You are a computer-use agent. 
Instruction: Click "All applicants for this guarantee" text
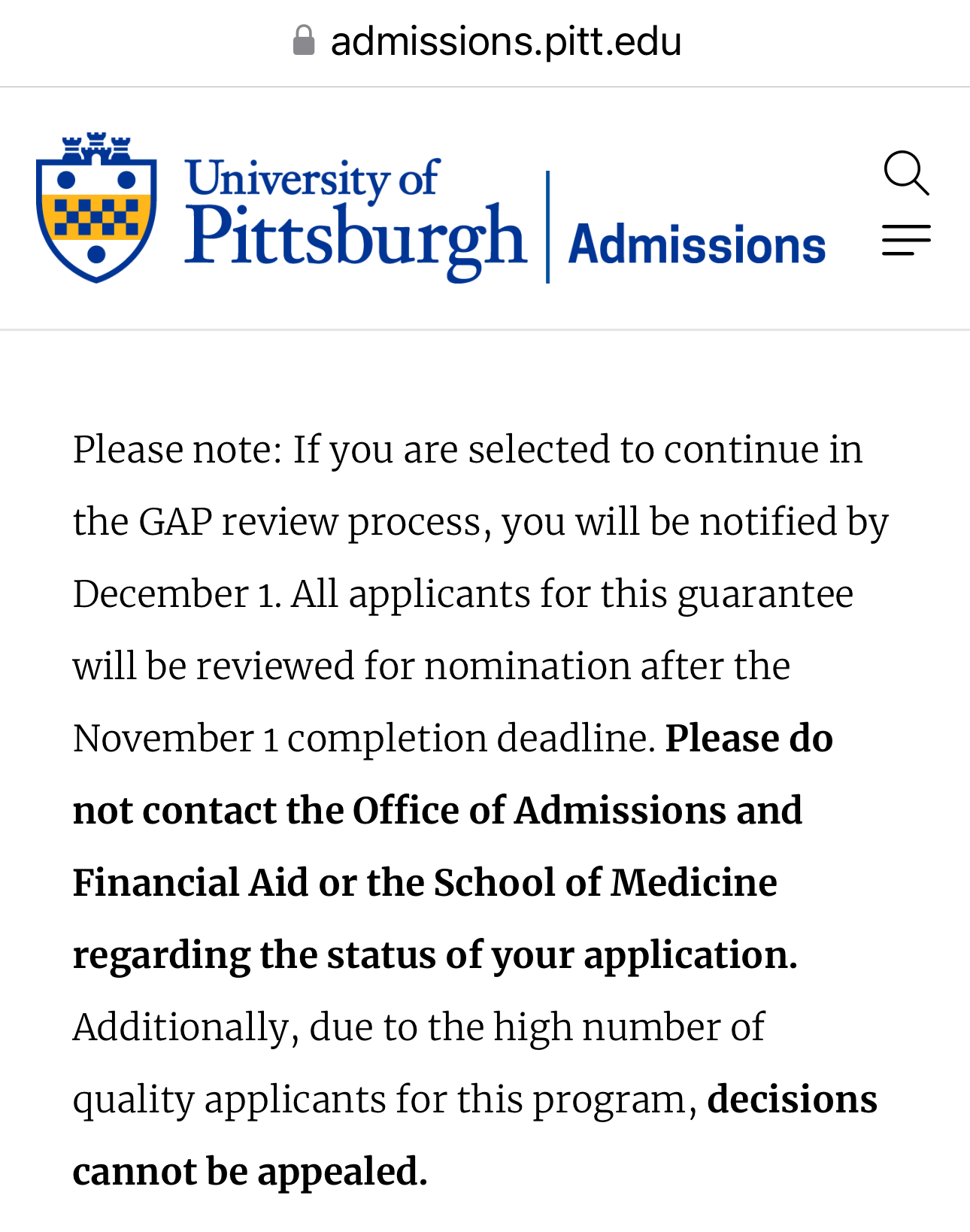tap(571, 594)
